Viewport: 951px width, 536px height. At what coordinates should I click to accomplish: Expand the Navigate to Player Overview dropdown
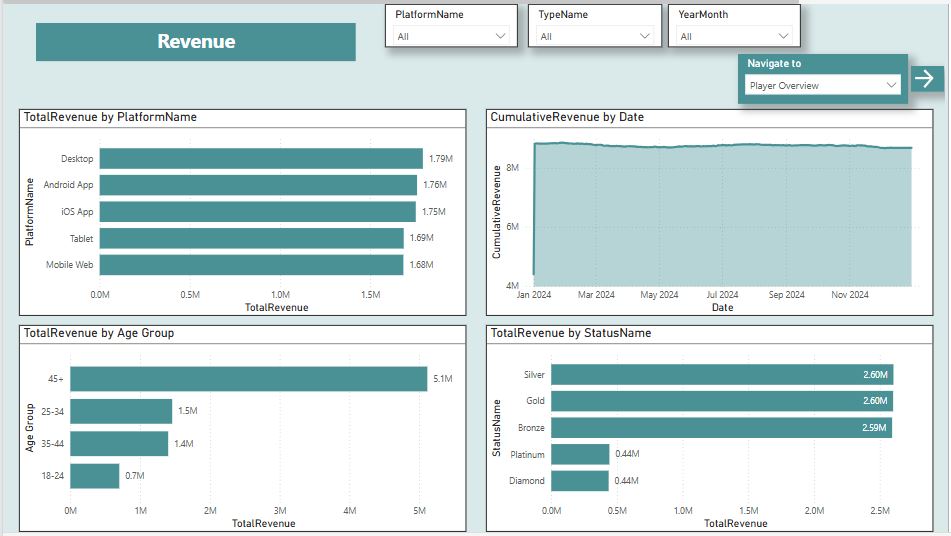click(x=822, y=85)
